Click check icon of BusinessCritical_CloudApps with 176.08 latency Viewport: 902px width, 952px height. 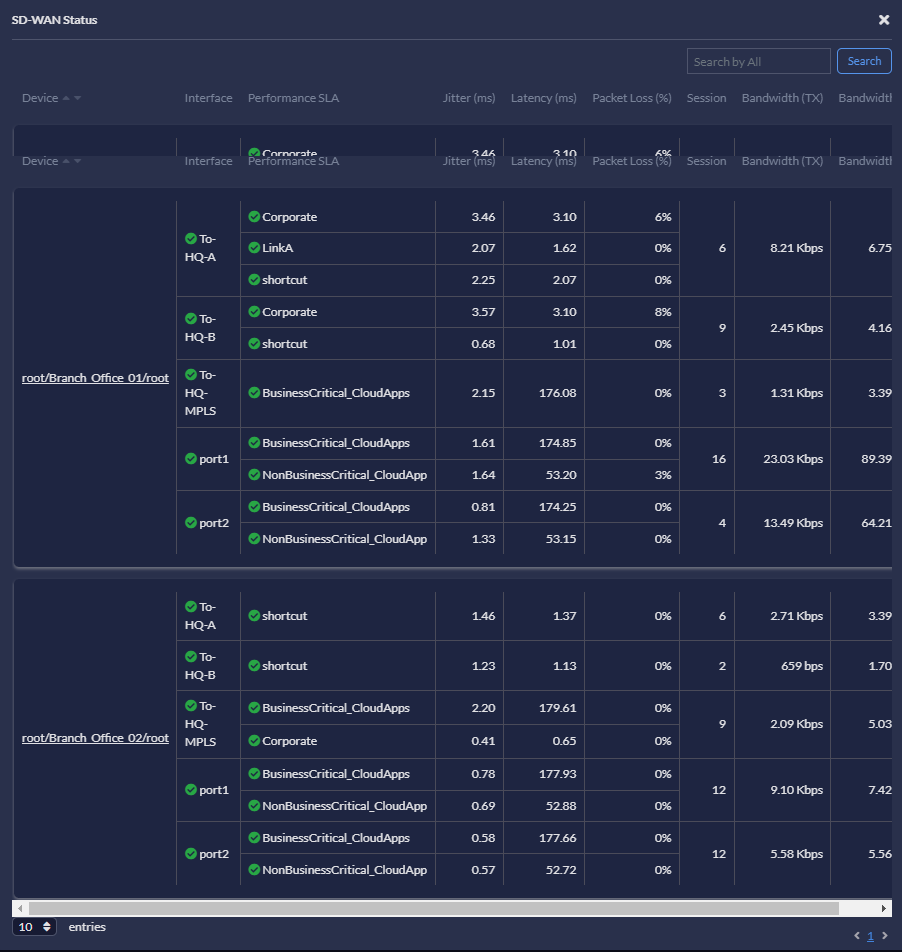(254, 393)
